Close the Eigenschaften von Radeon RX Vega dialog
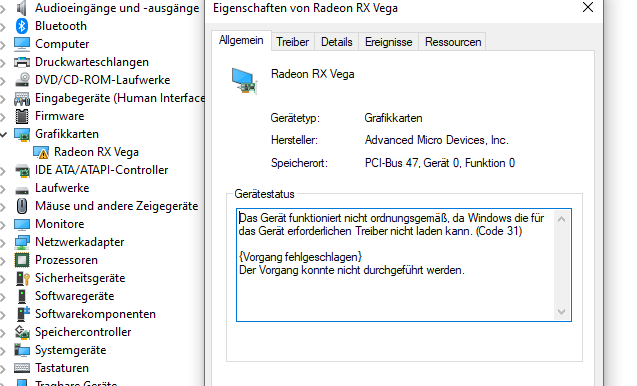 [587, 7]
